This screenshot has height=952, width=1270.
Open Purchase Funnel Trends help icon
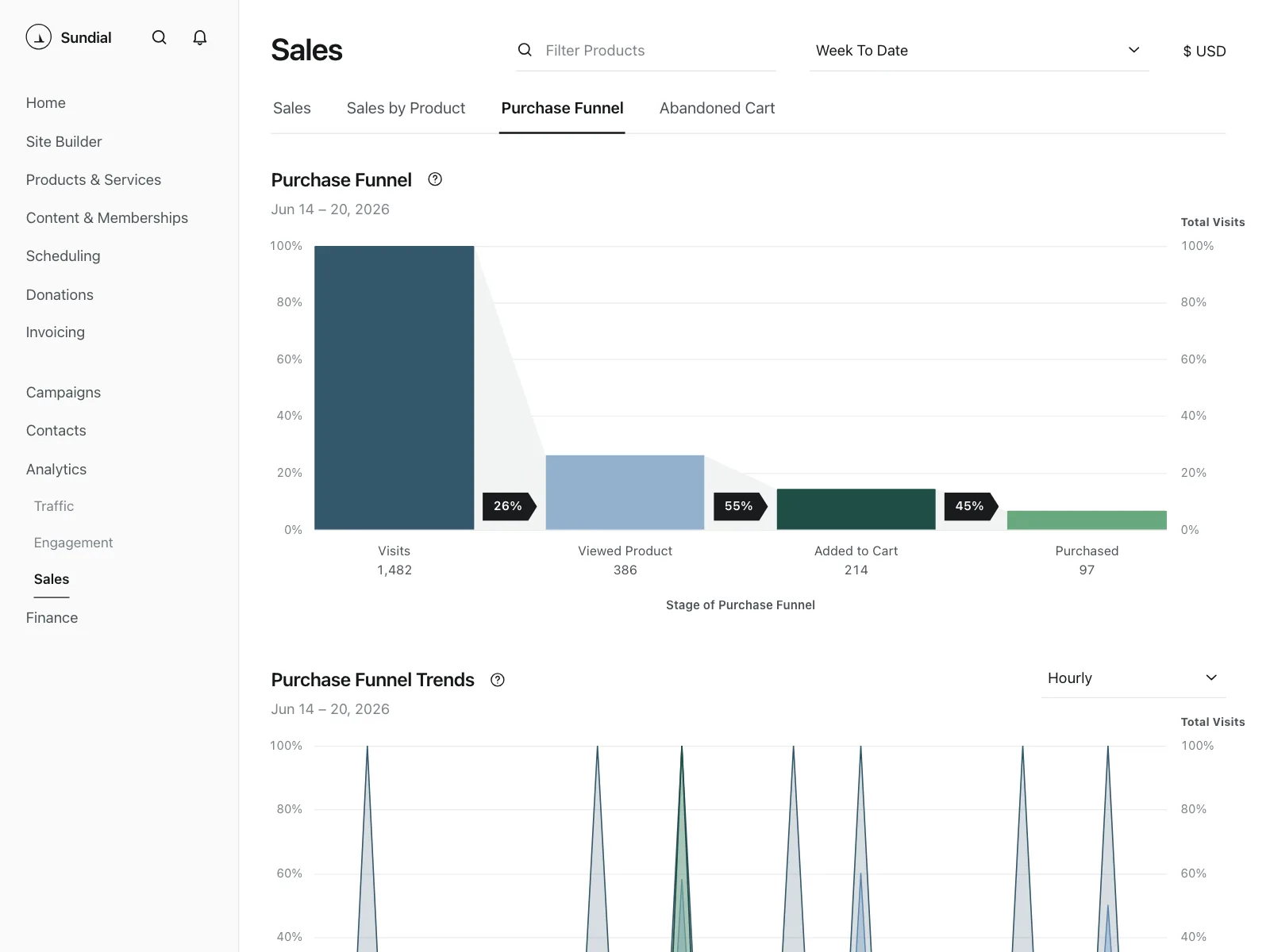498,680
